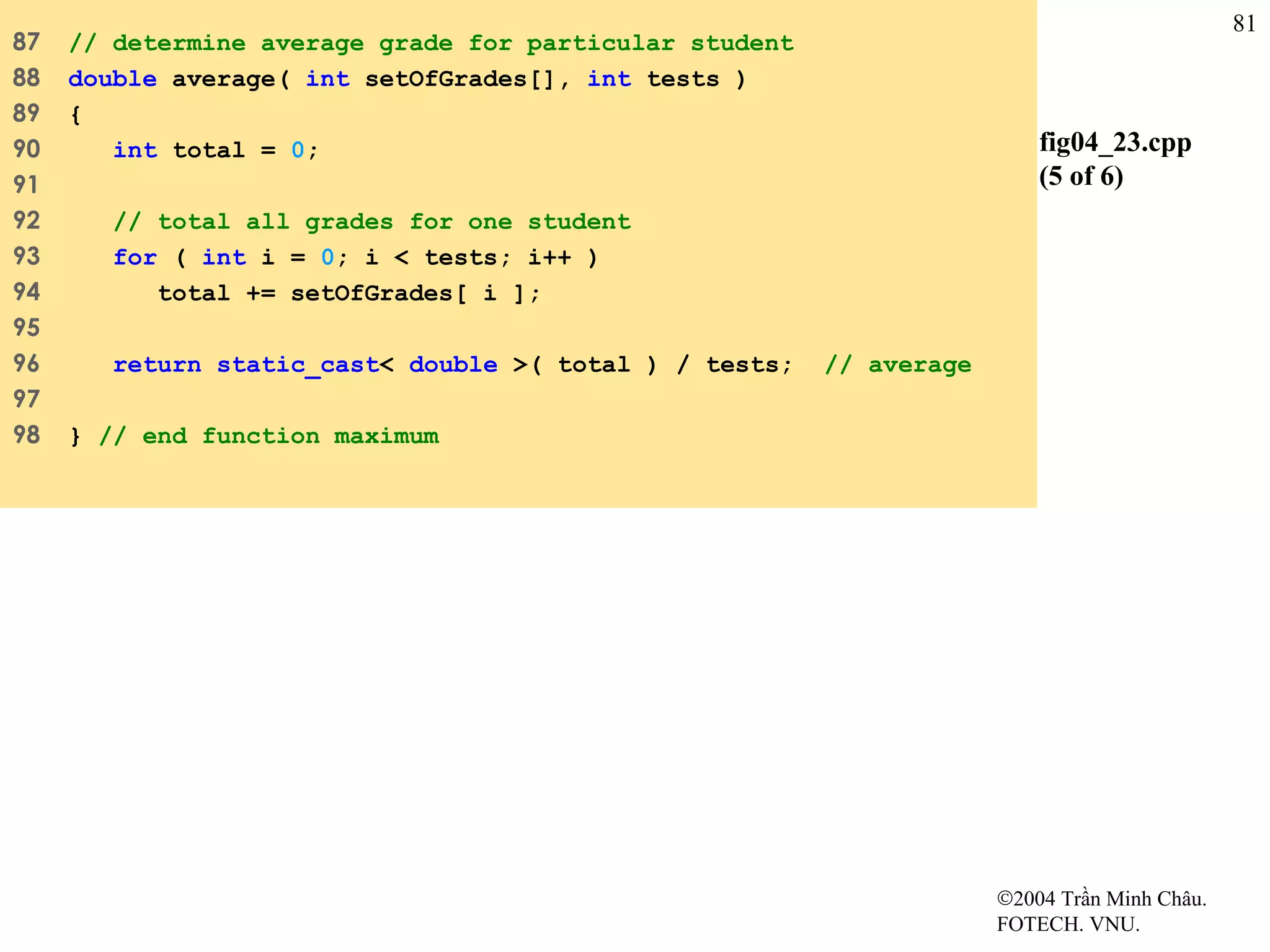Viewport: 1270px width, 952px height.
Task: Click 'total +=' on line 94
Action: point(216,293)
